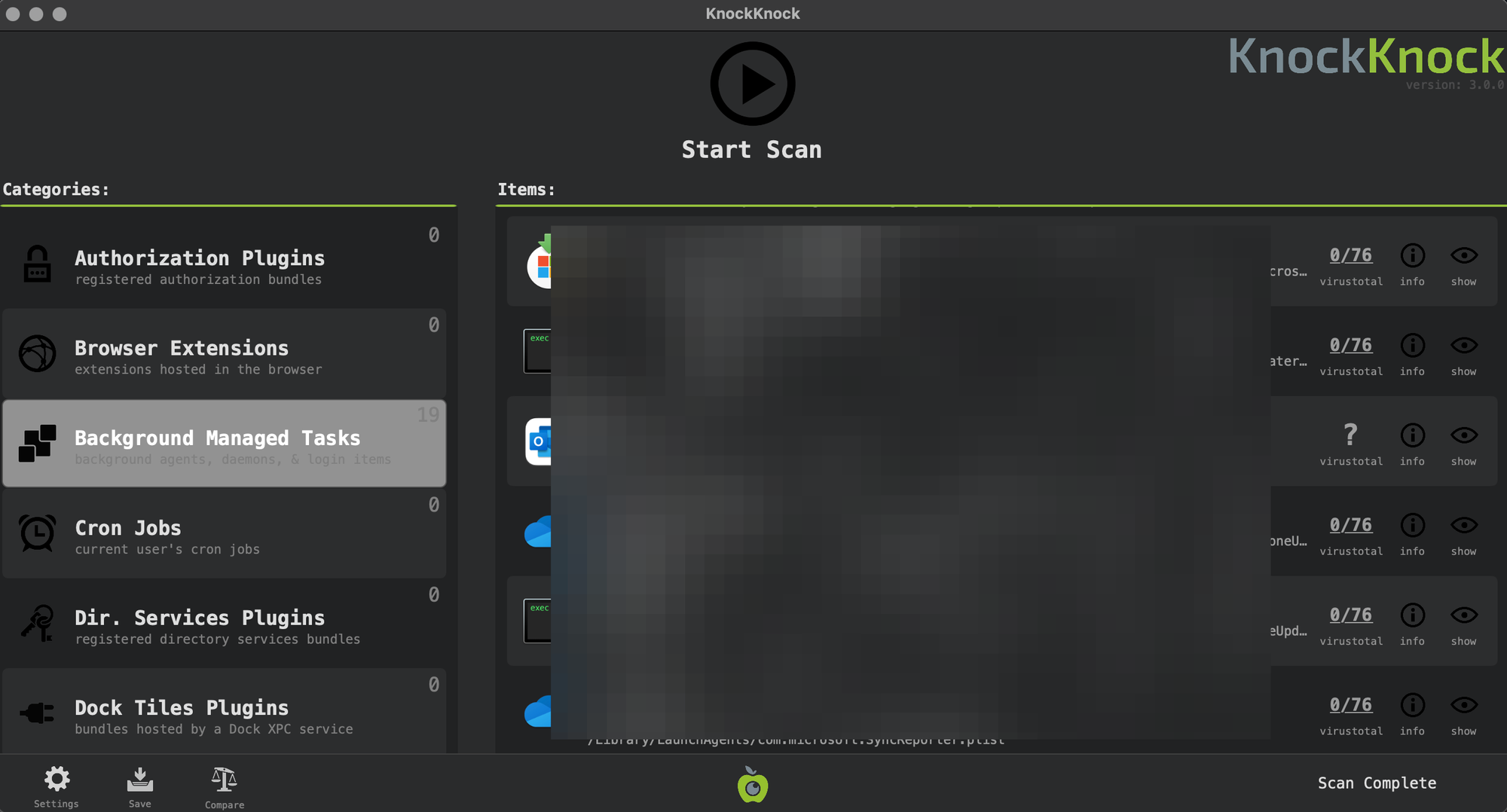Image resolution: width=1507 pixels, height=812 pixels.
Task: Select the Browser Extensions category
Action: tap(225, 353)
